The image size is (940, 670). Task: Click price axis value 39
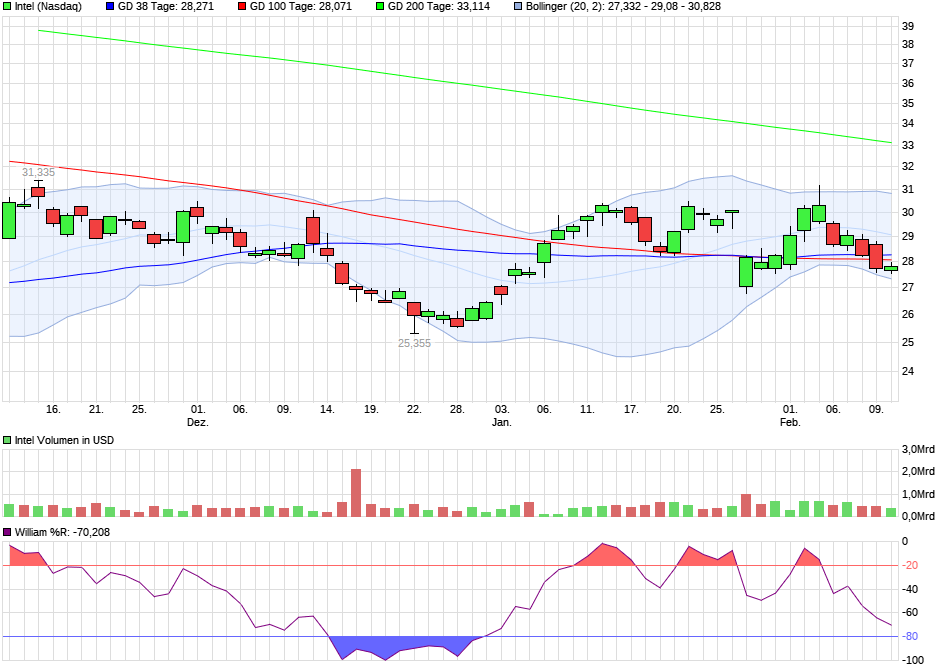pyautogui.click(x=908, y=26)
